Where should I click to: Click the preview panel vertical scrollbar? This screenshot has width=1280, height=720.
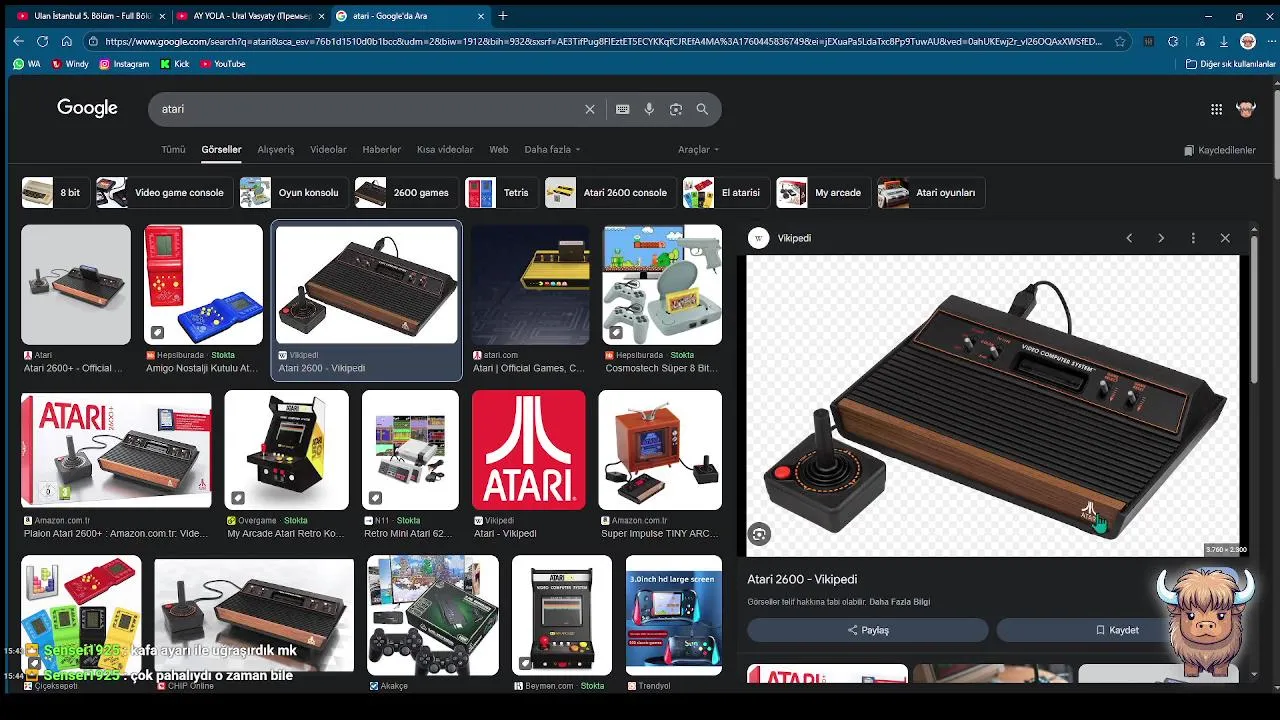coord(1255,310)
